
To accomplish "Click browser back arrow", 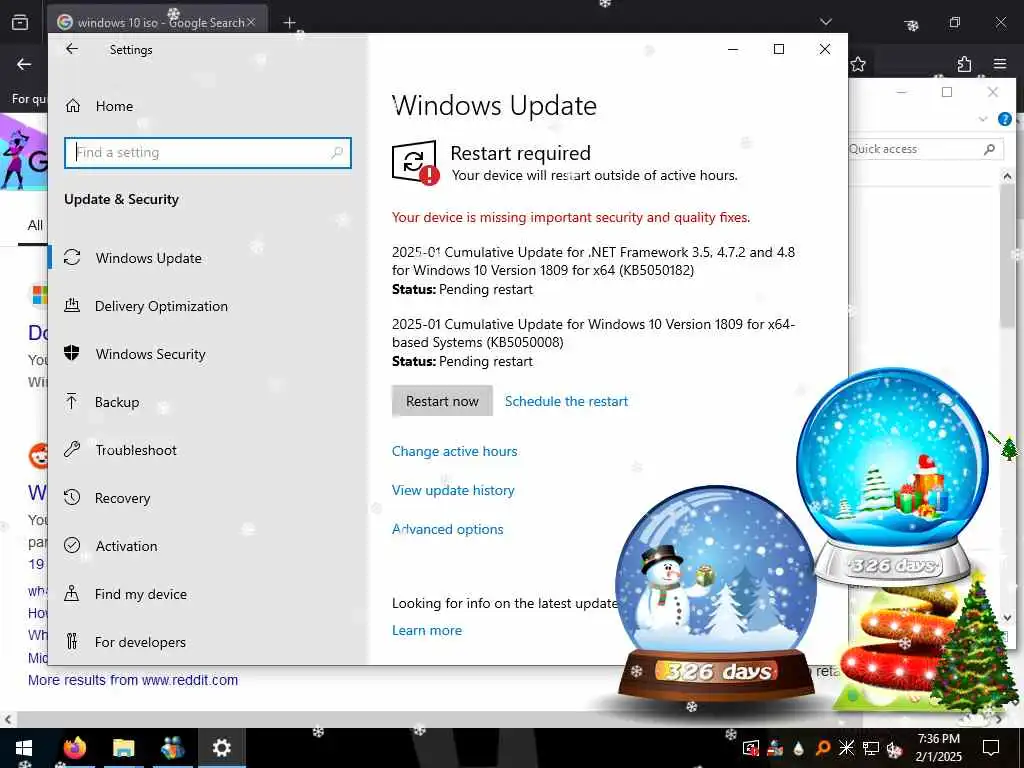I will pyautogui.click(x=24, y=64).
